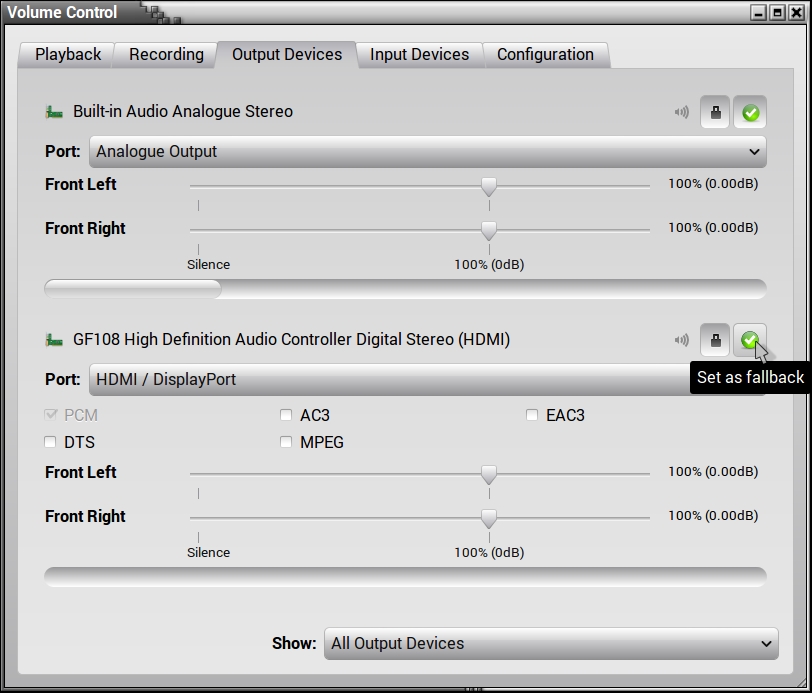812x693 pixels.
Task: Switch to the Playback tab
Action: coord(68,55)
